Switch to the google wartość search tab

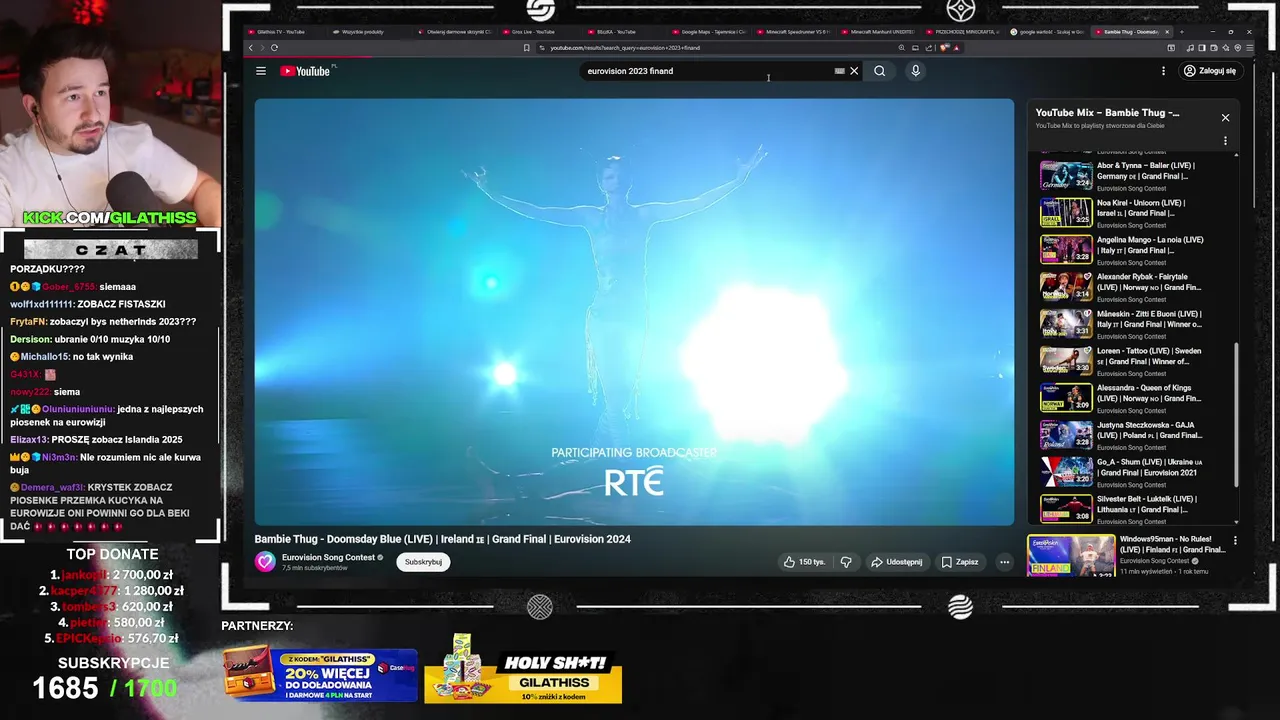[x=1046, y=32]
